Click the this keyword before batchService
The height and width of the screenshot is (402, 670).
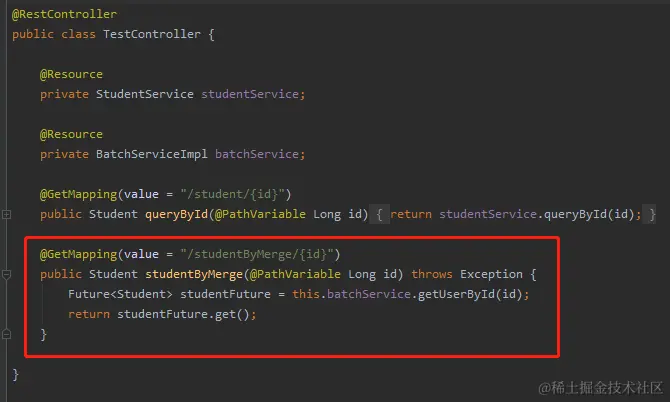point(306,294)
